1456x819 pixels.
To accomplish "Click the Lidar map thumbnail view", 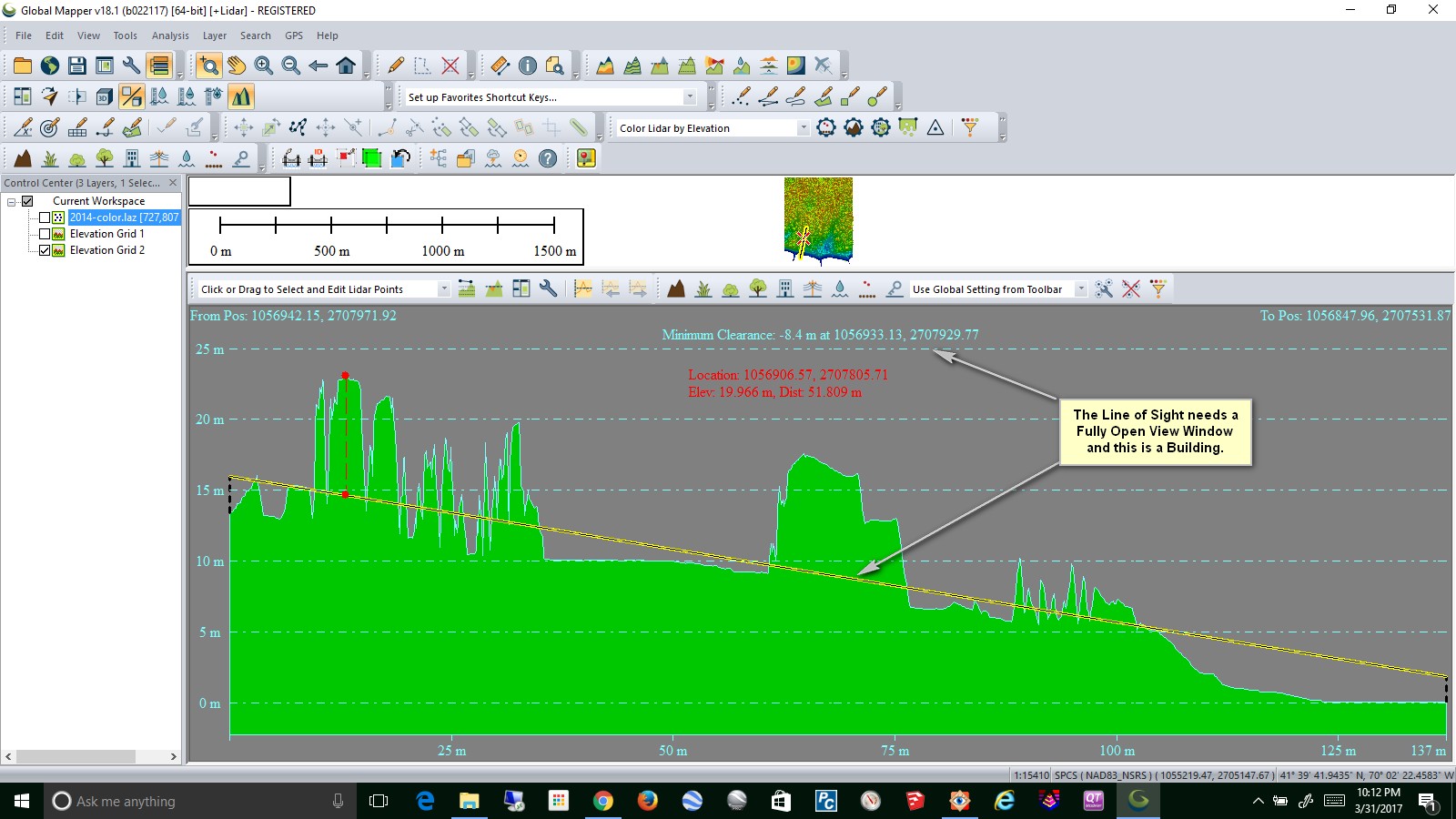I will point(819,220).
